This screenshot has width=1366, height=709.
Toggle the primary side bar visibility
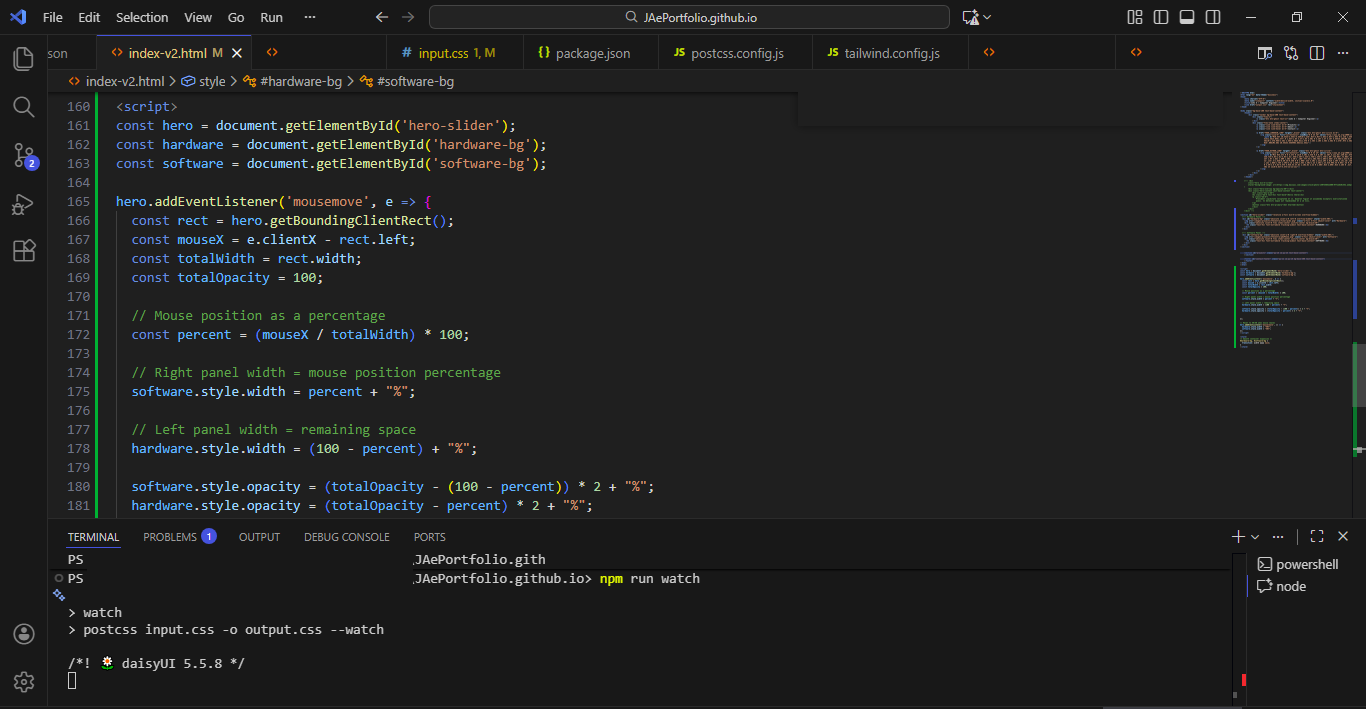coord(1160,17)
